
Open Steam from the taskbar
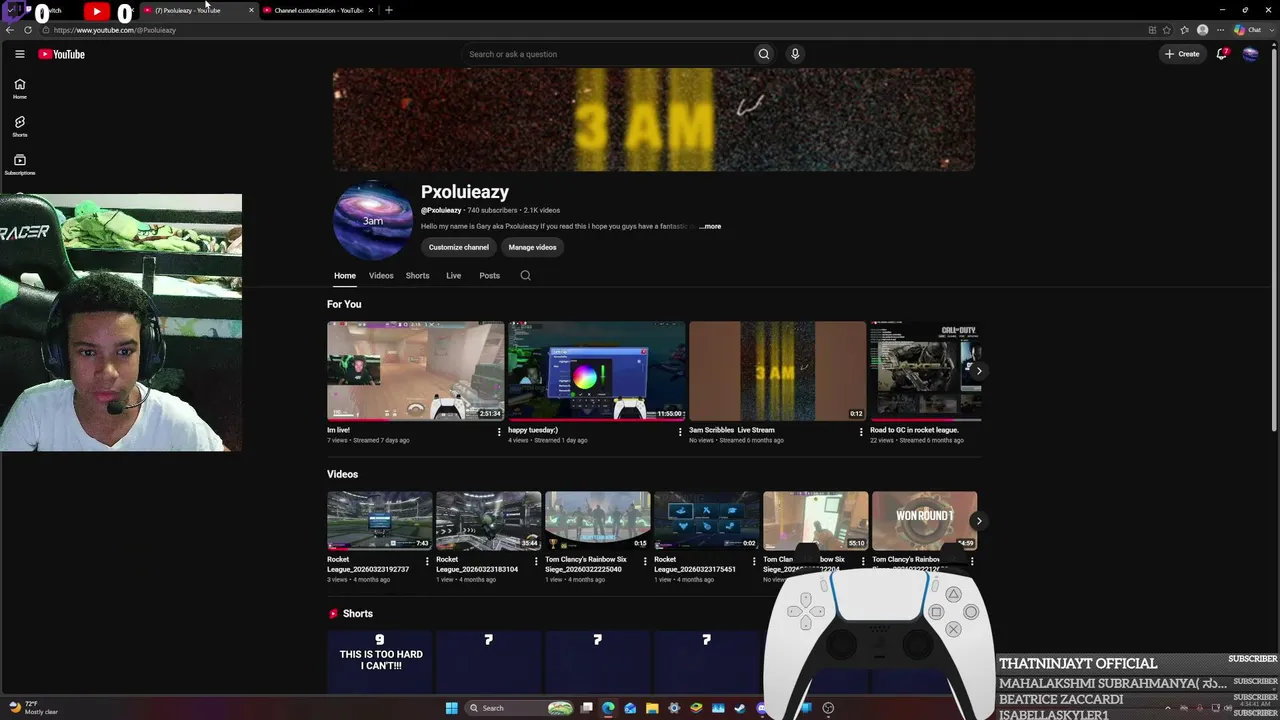coord(740,708)
